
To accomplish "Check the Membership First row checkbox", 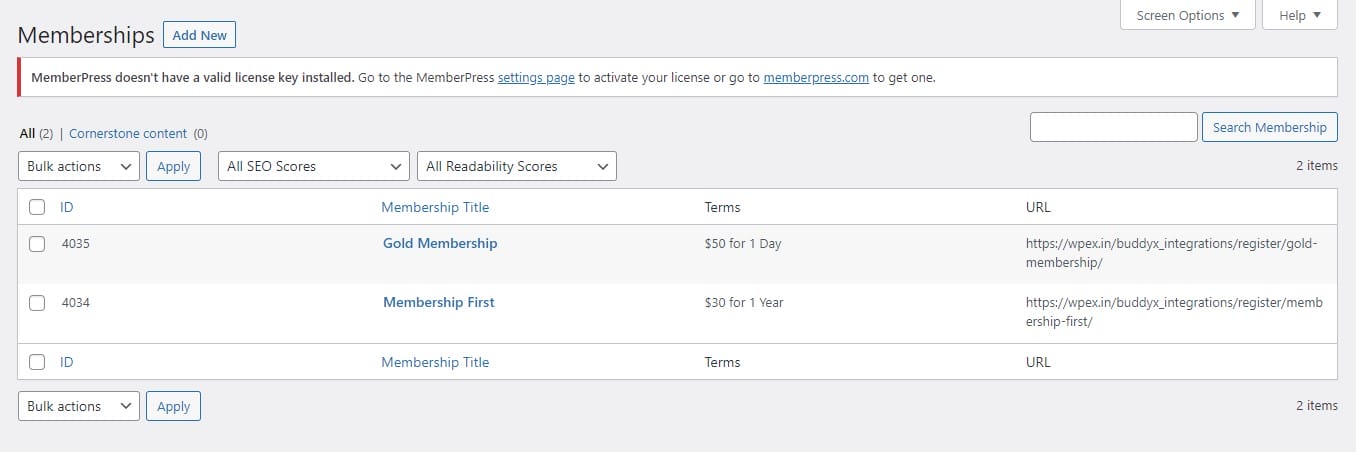I will 37,303.
